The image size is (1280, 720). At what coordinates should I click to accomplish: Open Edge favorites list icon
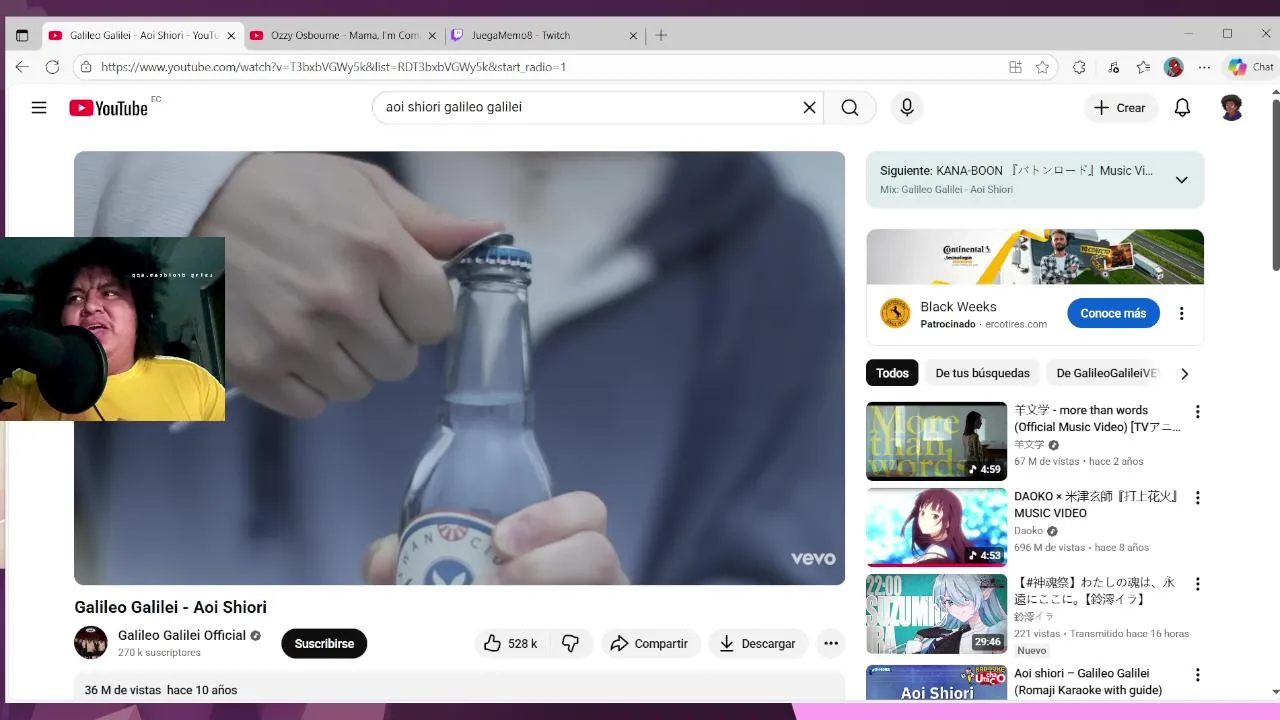pos(1144,67)
